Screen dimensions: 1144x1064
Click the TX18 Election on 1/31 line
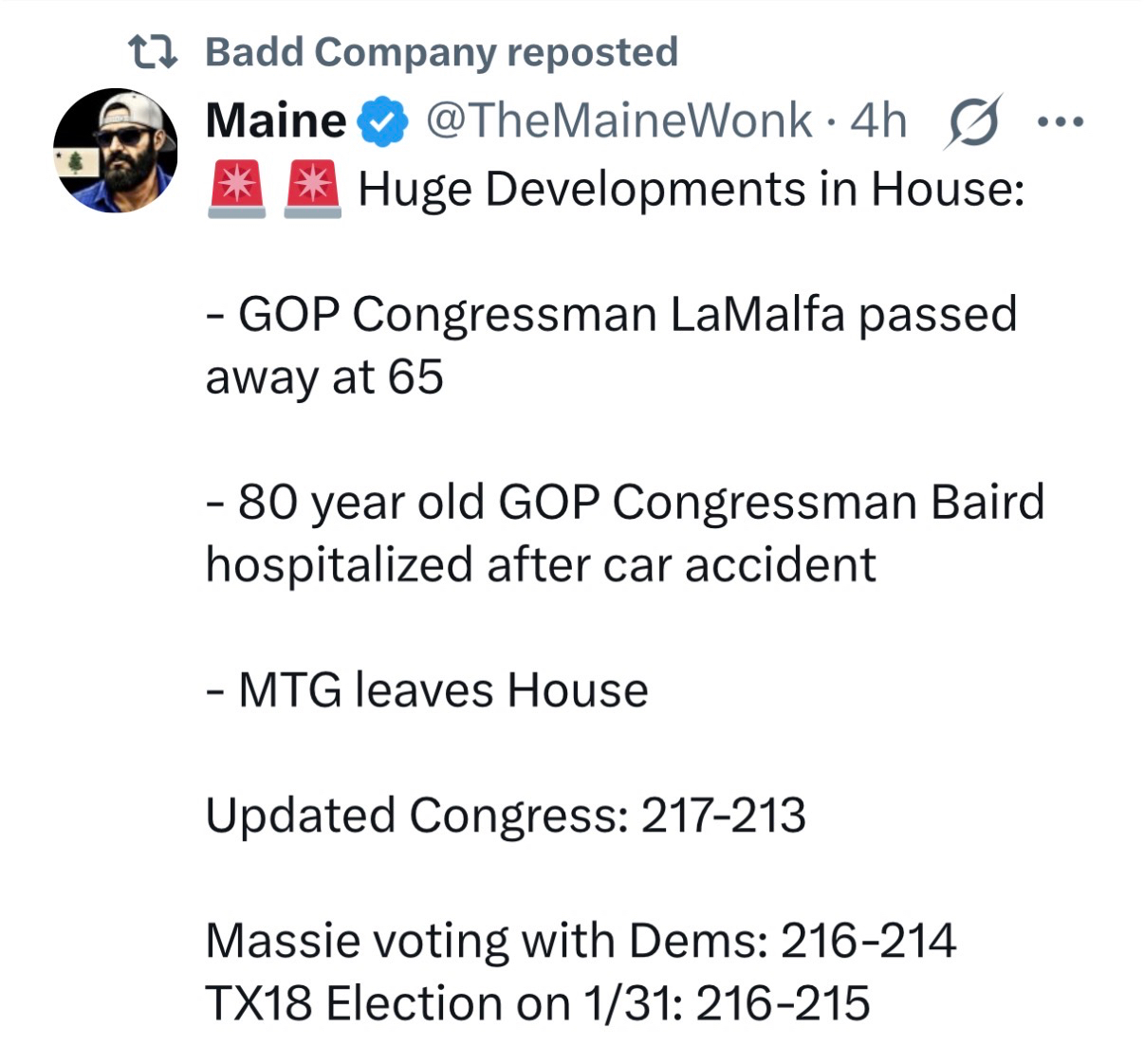pos(537,1003)
